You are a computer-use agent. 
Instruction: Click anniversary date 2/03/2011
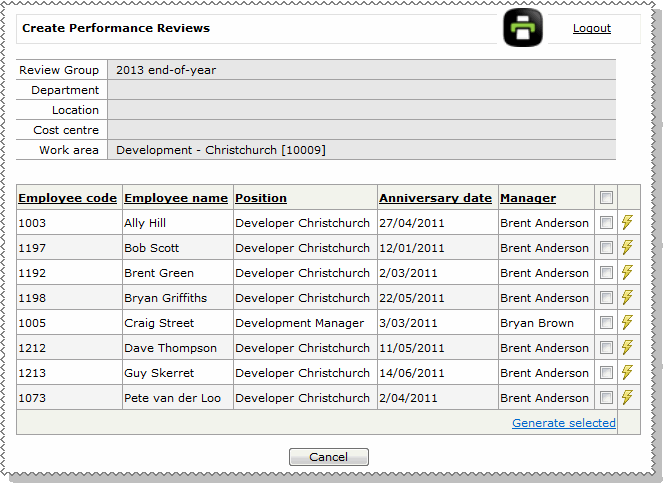(408, 273)
